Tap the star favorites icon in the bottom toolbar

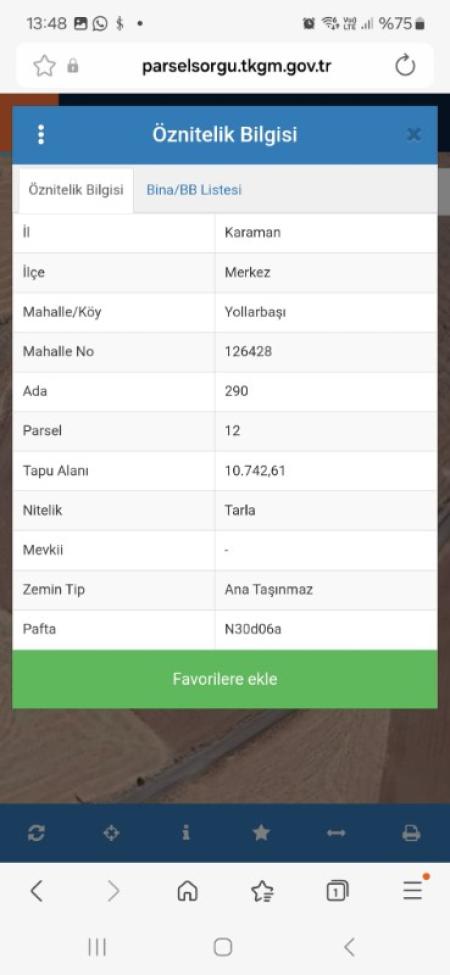(x=261, y=833)
